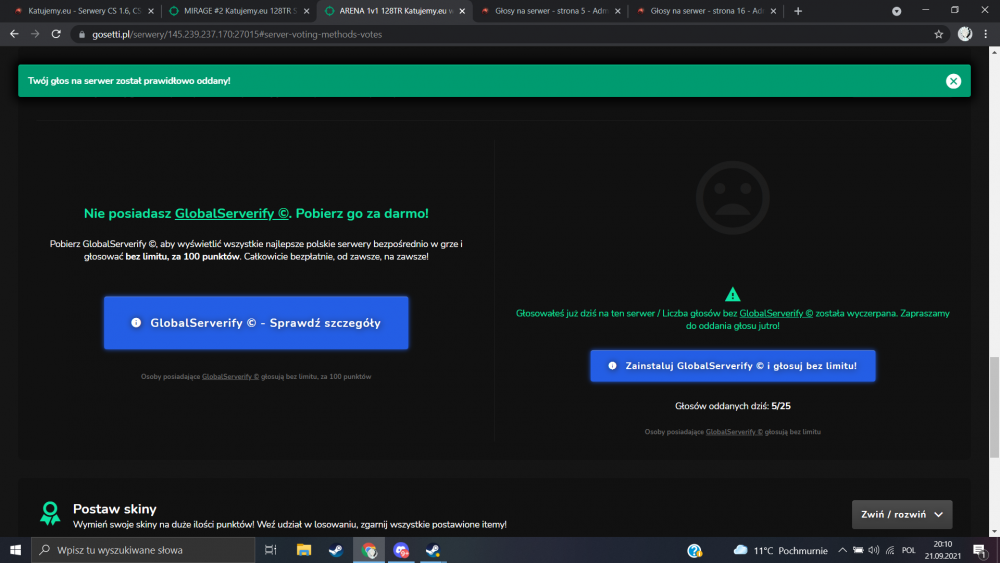Open GlobalServerify © link in vote limit warning
This screenshot has height=563, width=1000.
tap(776, 313)
